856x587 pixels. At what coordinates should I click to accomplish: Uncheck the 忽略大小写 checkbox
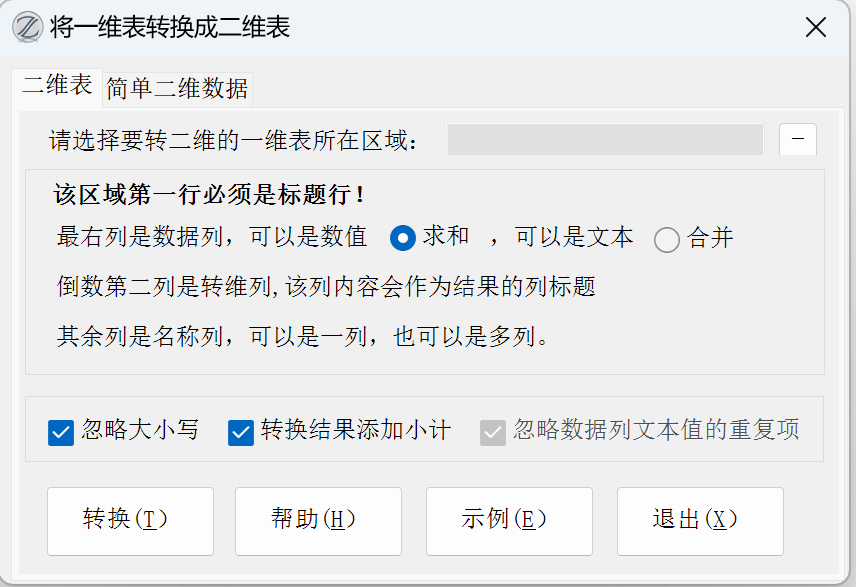pyautogui.click(x=61, y=432)
